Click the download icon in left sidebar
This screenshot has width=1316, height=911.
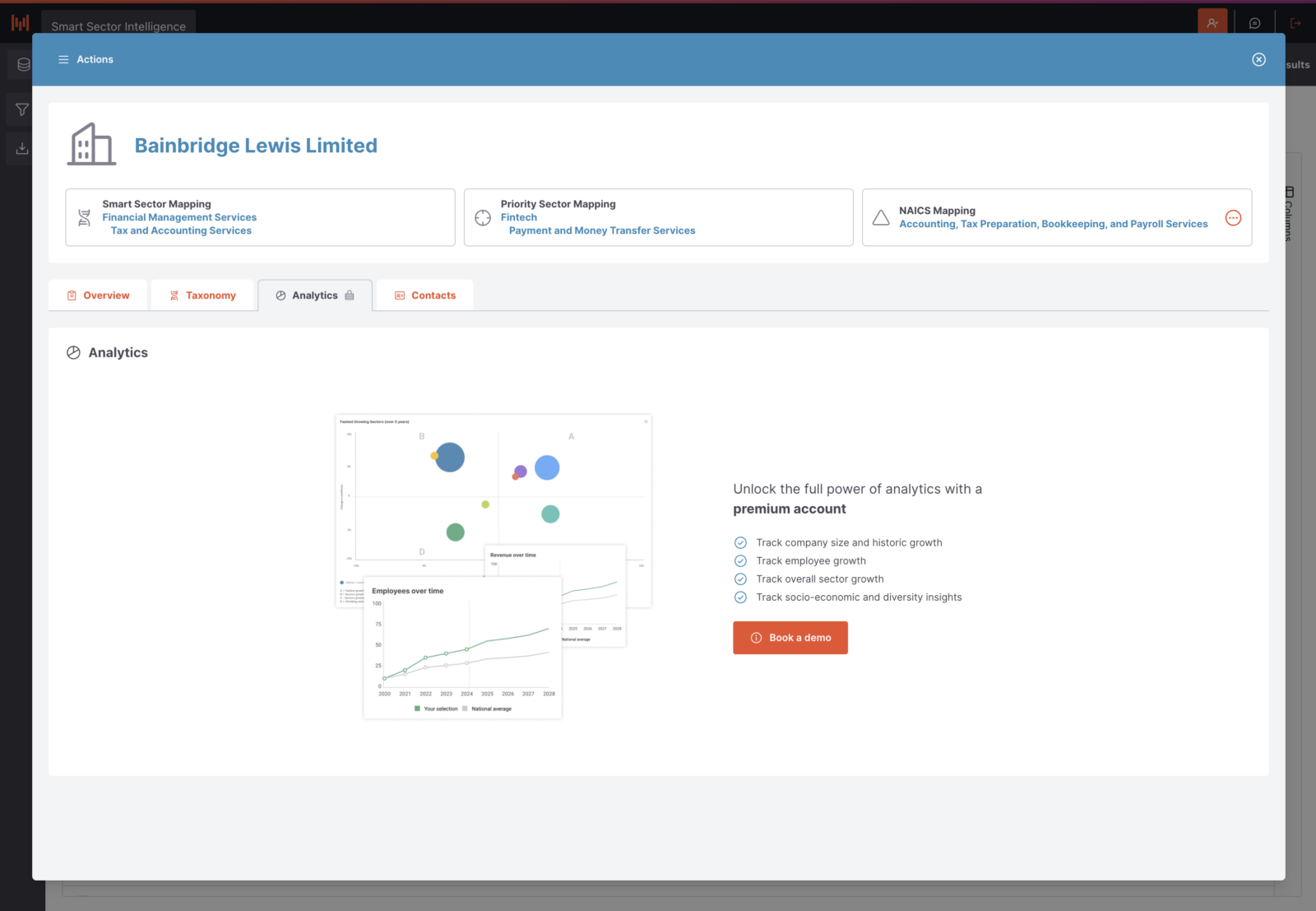[22, 148]
